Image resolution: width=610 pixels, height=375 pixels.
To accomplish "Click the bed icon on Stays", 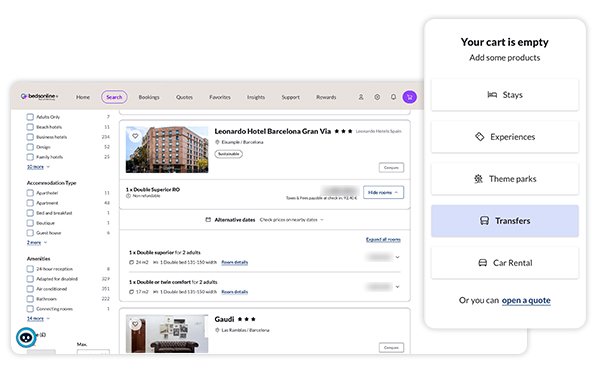I will coord(492,95).
